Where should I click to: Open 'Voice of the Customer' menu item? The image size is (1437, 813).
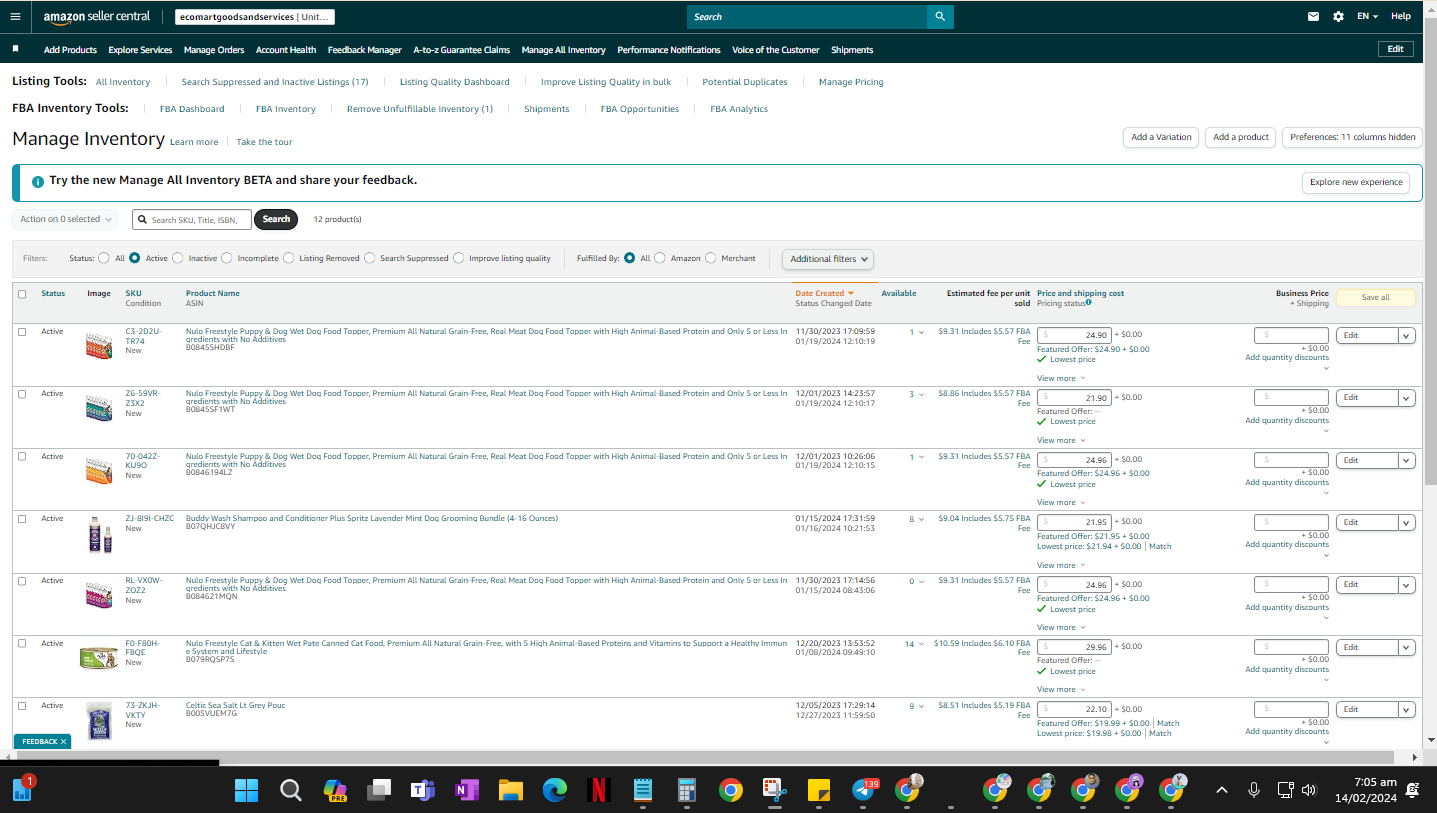click(x=776, y=50)
